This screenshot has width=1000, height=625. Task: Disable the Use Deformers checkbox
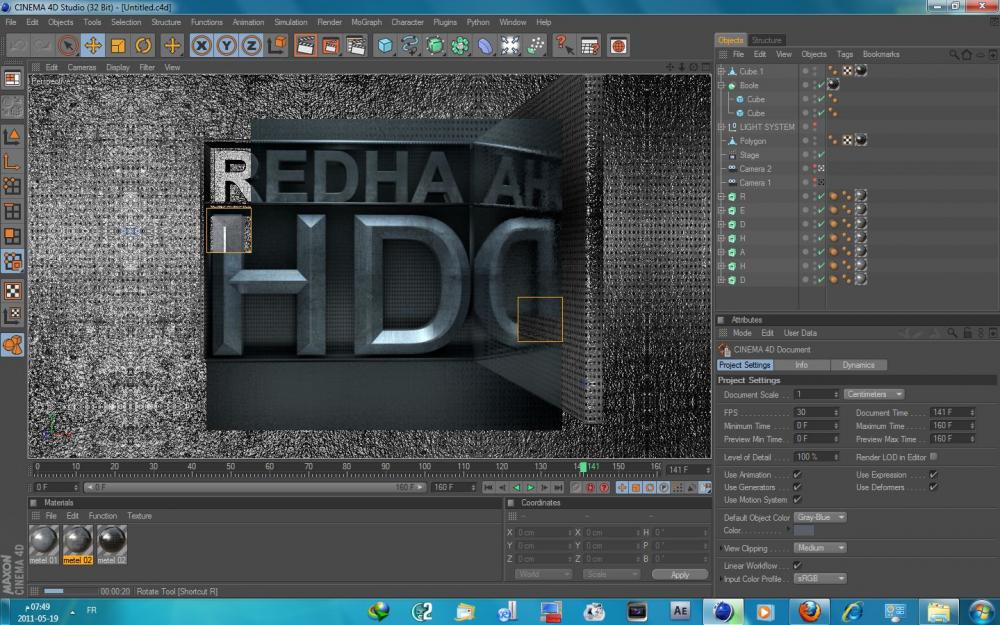click(933, 487)
